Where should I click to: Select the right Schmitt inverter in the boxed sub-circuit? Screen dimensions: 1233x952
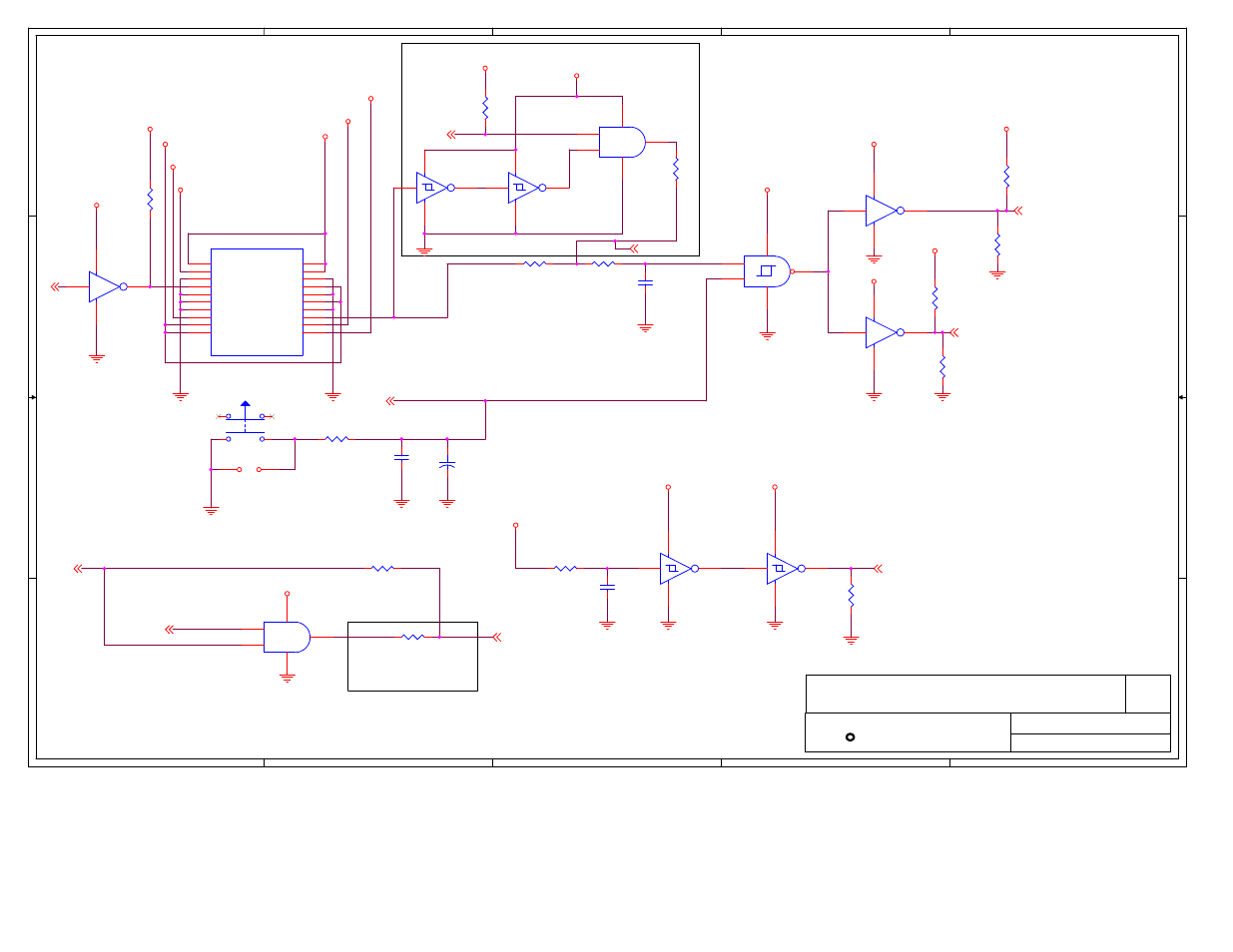(527, 188)
